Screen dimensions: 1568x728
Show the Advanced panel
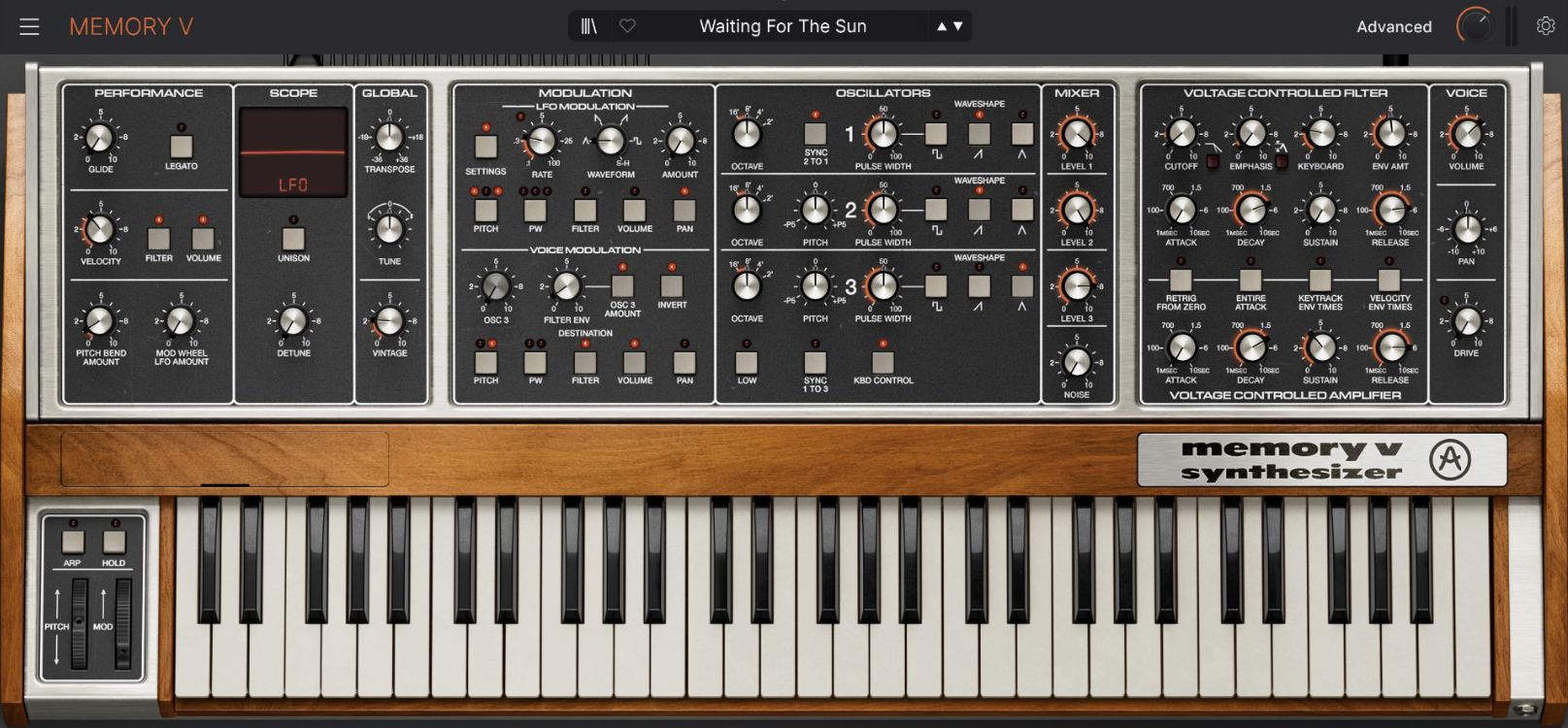tap(1393, 27)
